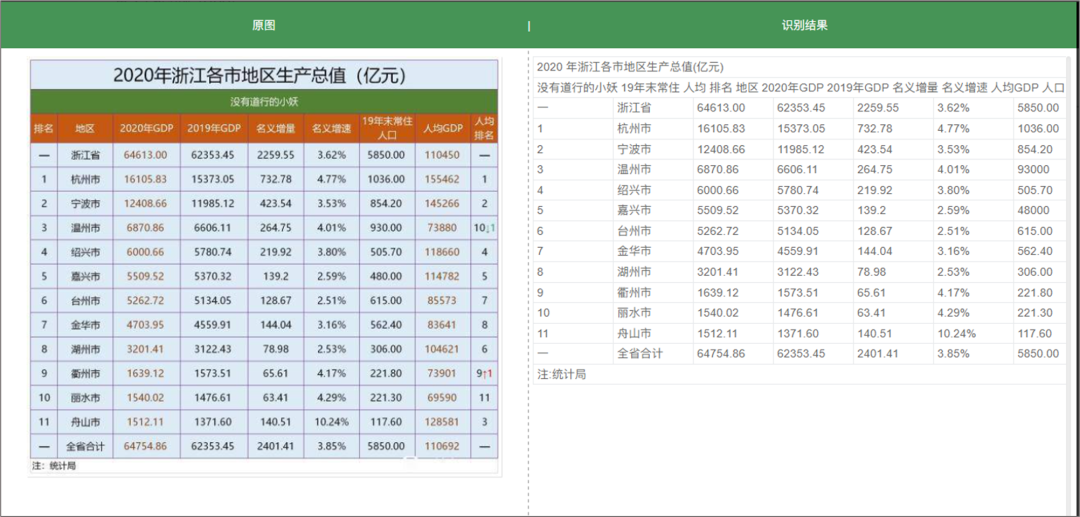Click the 名义增速 header in original image
The height and width of the screenshot is (517, 1080).
coord(331,129)
